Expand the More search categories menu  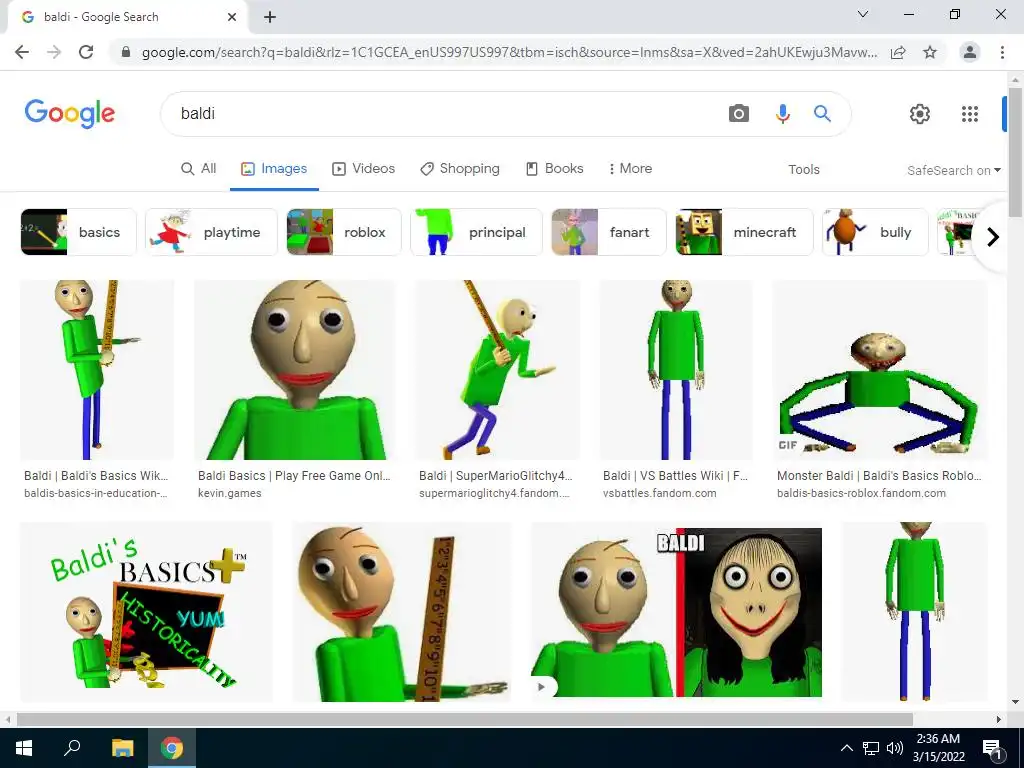click(x=630, y=168)
